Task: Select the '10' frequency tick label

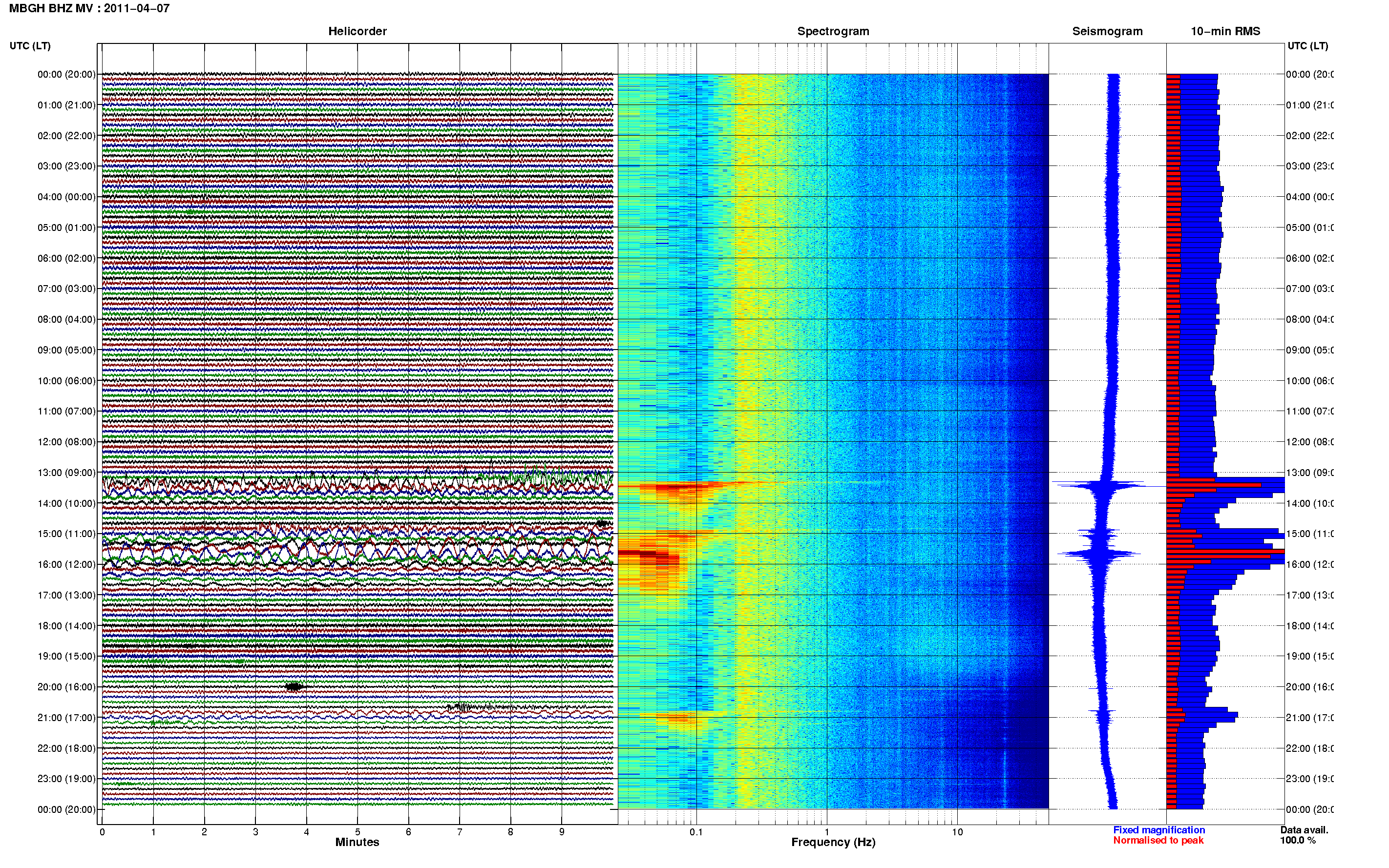Action: coord(957,832)
